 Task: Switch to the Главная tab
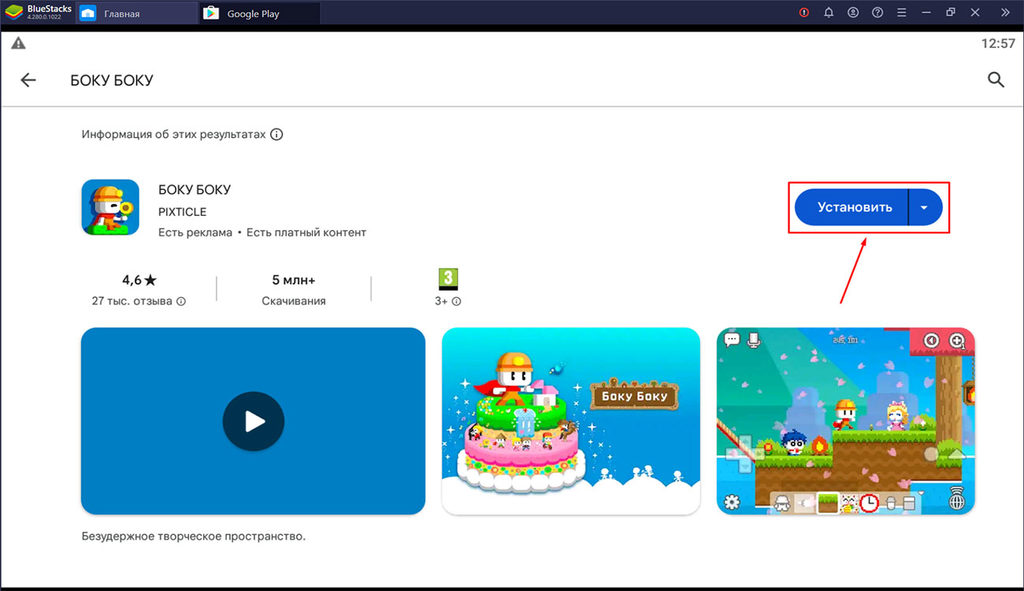137,13
